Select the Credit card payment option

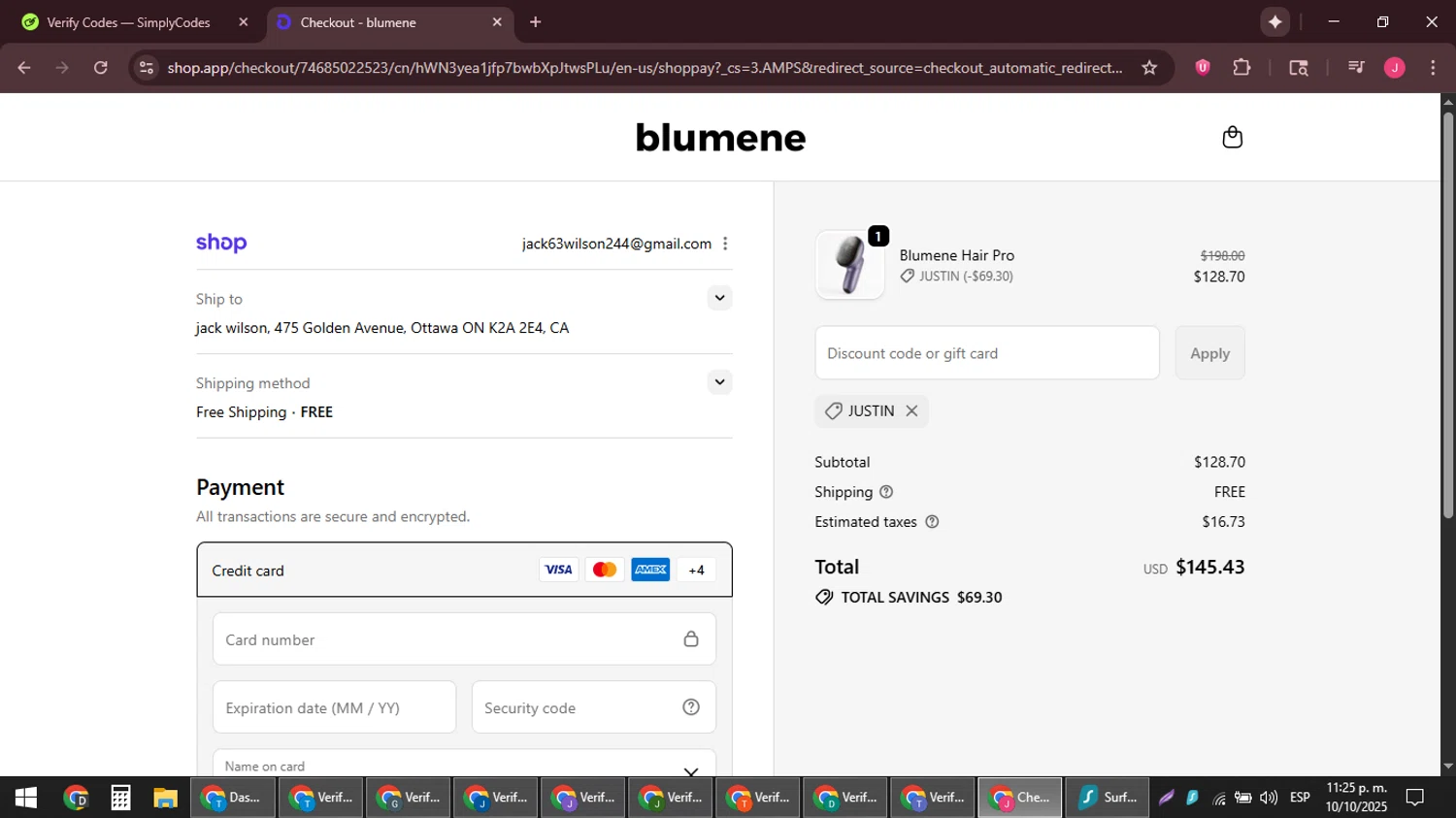coord(464,570)
